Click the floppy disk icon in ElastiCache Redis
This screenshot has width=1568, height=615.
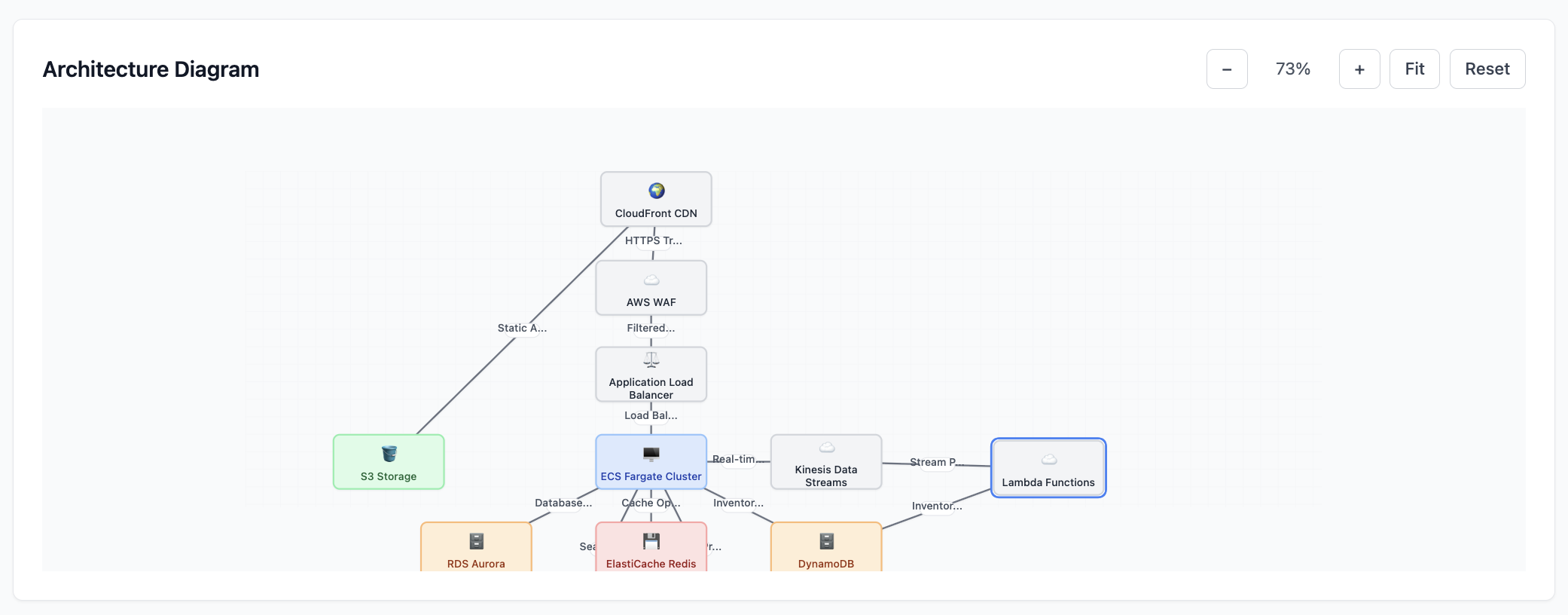(x=651, y=541)
